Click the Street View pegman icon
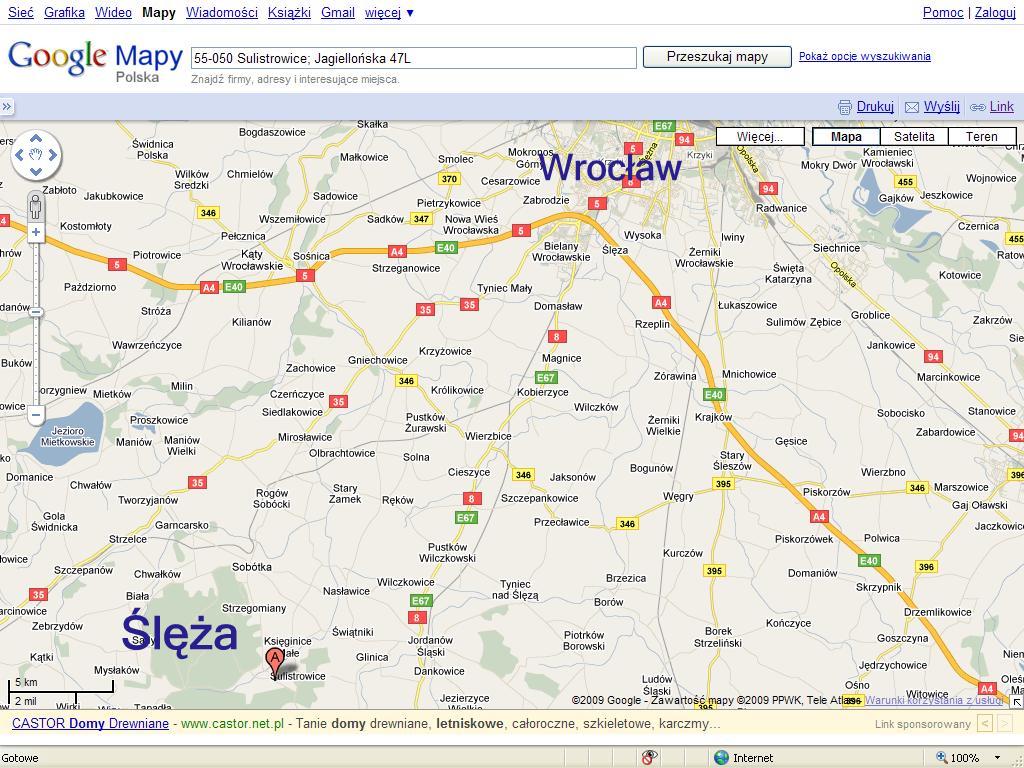This screenshot has height=768, width=1024. (x=36, y=207)
